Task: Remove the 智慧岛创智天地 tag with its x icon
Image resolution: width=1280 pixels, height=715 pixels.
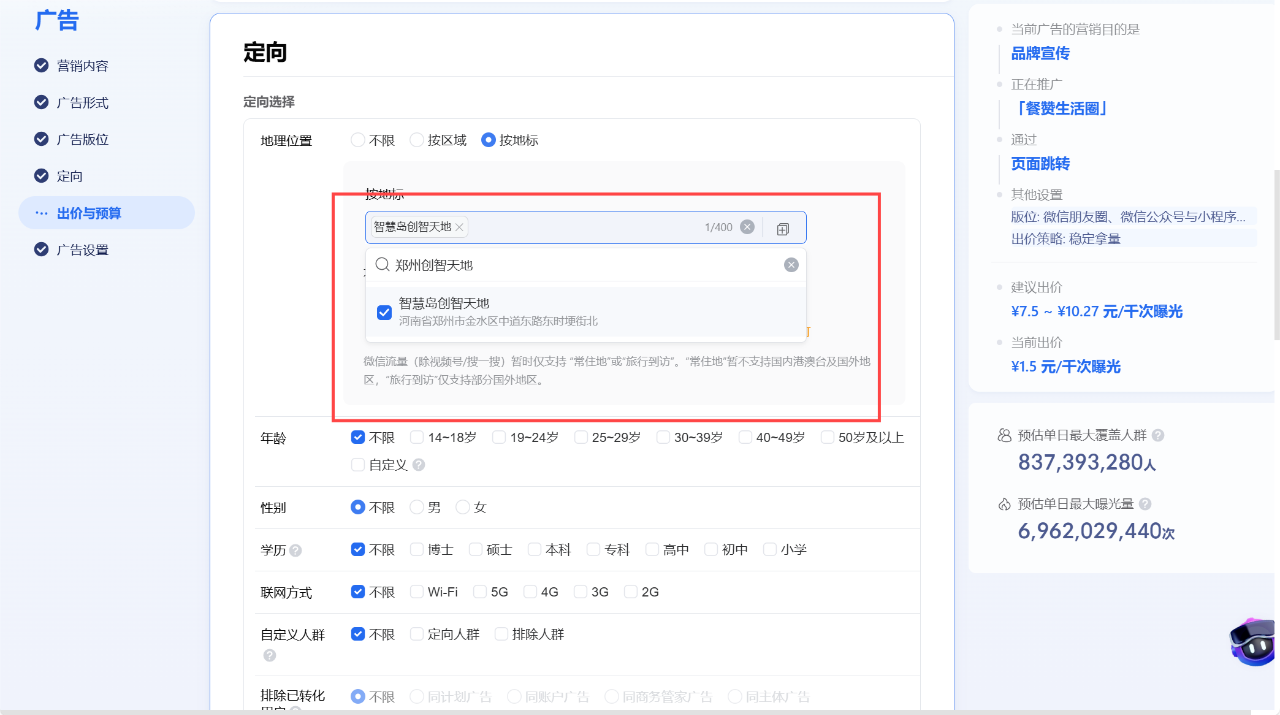Action: pyautogui.click(x=460, y=228)
